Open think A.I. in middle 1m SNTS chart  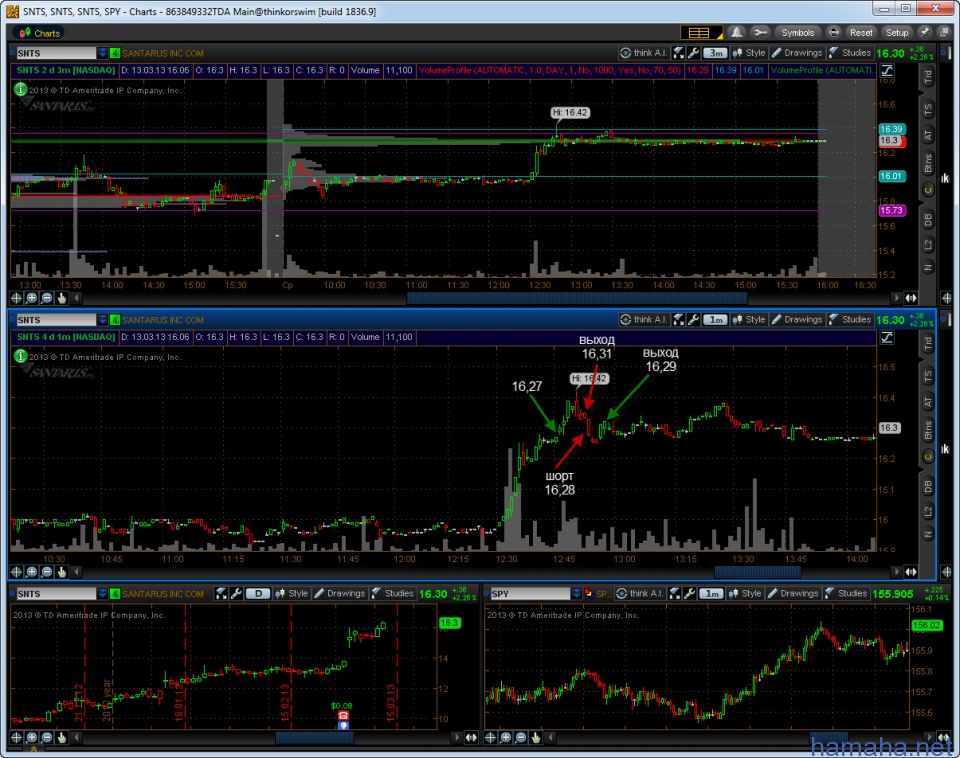point(643,320)
